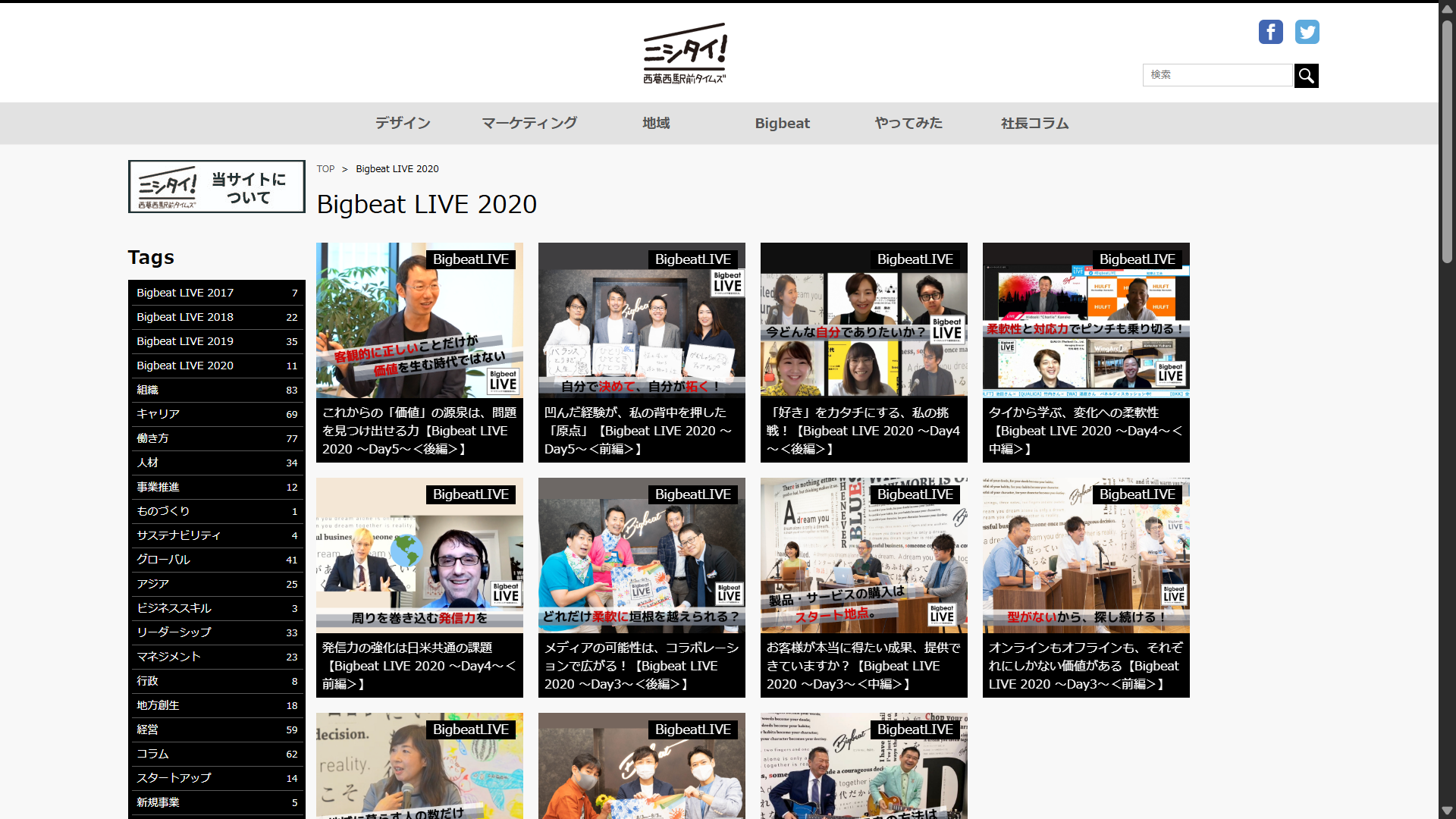The image size is (1456, 819).
Task: Select the Bigbeat LIVE 2019 tag
Action: click(x=217, y=341)
